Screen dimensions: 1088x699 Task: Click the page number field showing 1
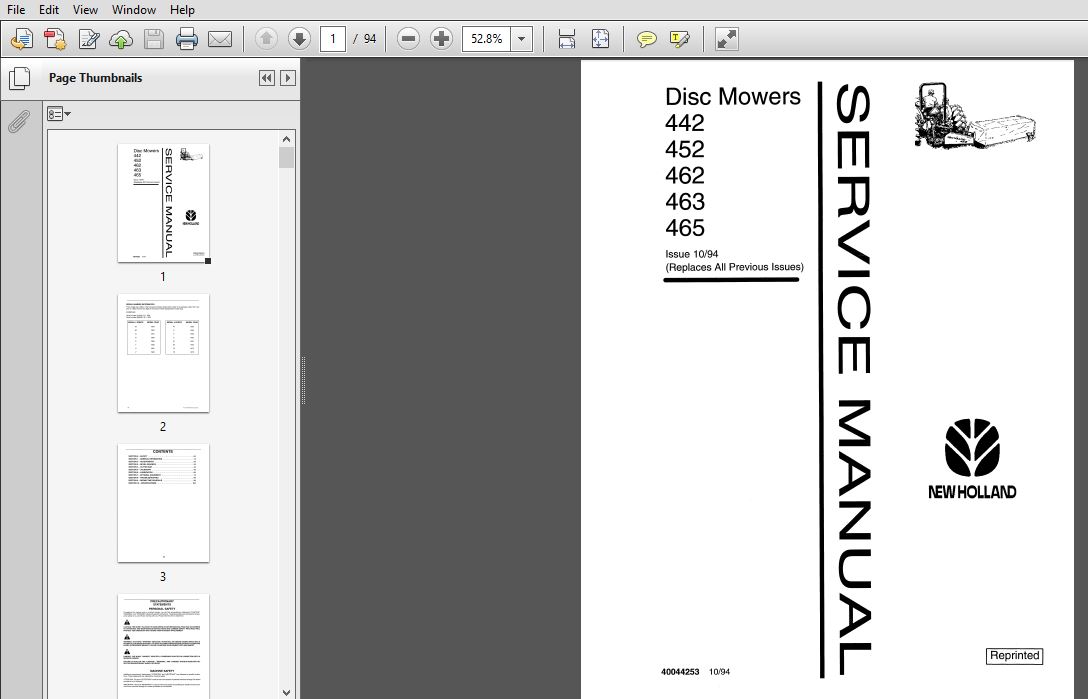333,39
